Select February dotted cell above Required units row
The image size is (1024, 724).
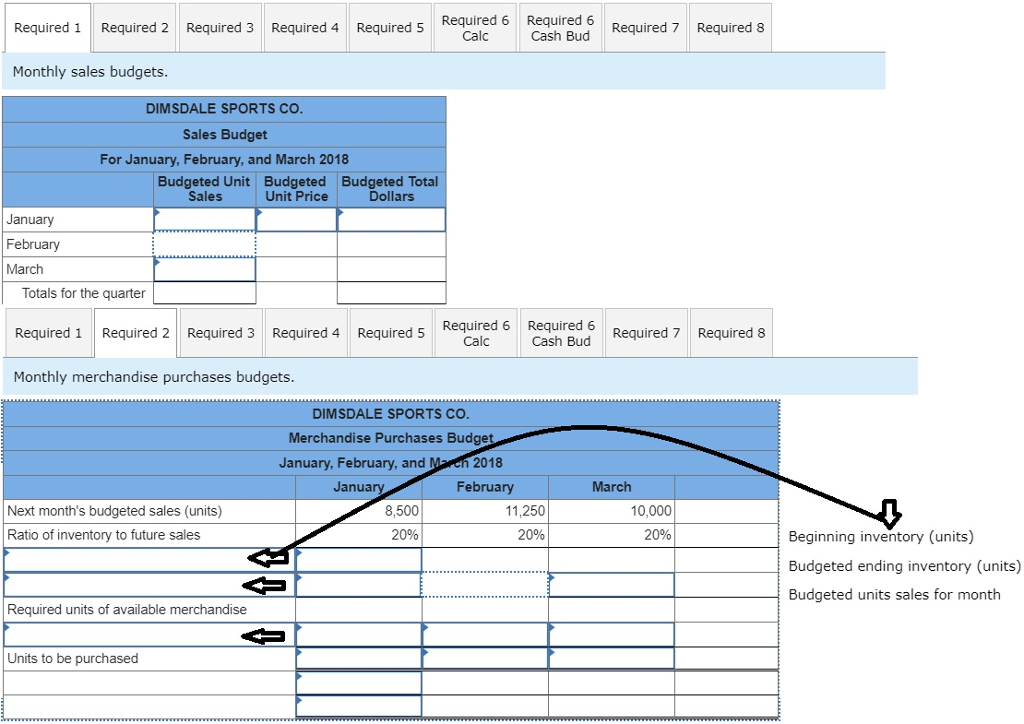(x=485, y=585)
